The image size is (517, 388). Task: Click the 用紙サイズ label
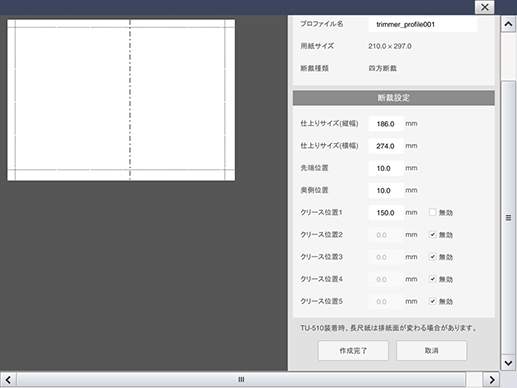317,46
